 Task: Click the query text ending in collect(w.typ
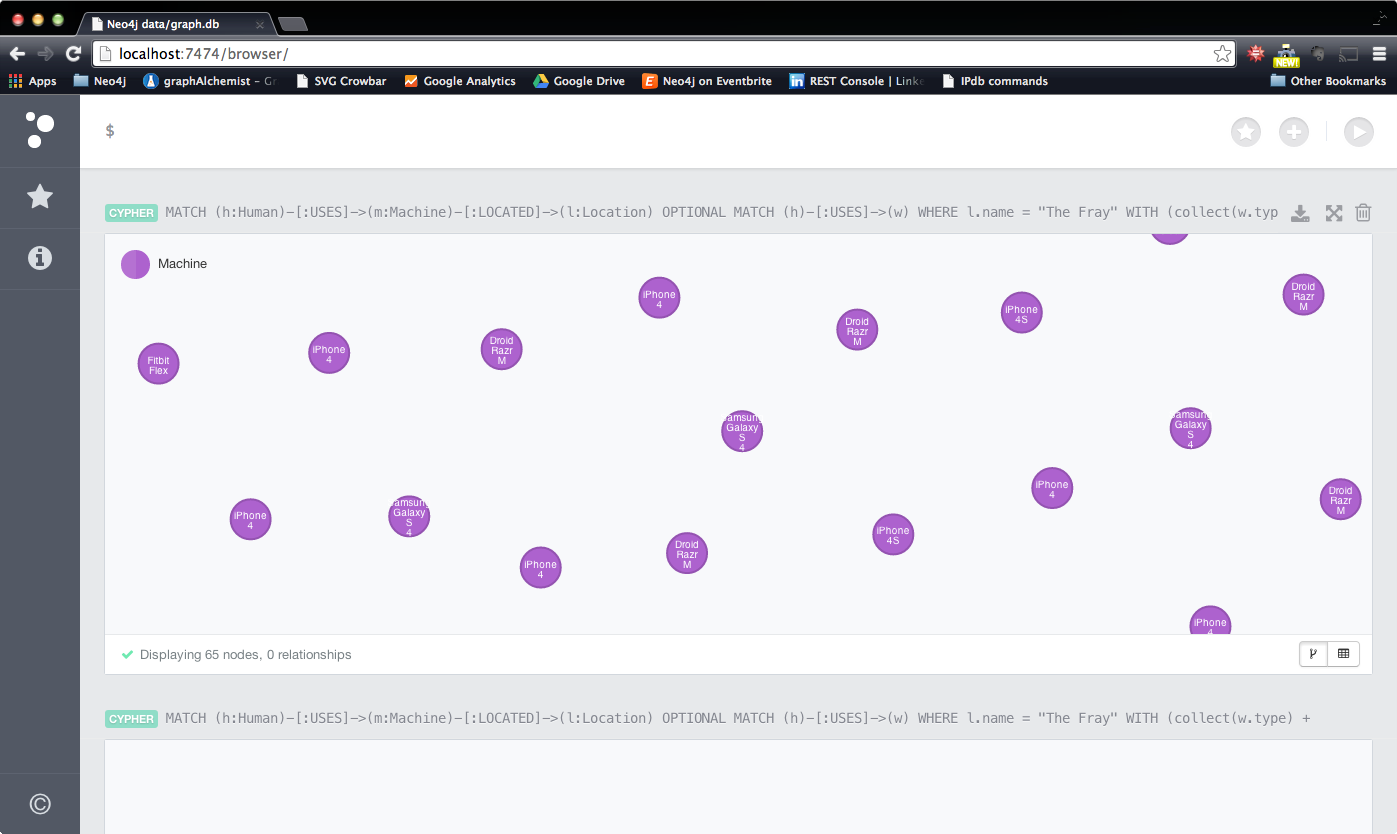721,212
